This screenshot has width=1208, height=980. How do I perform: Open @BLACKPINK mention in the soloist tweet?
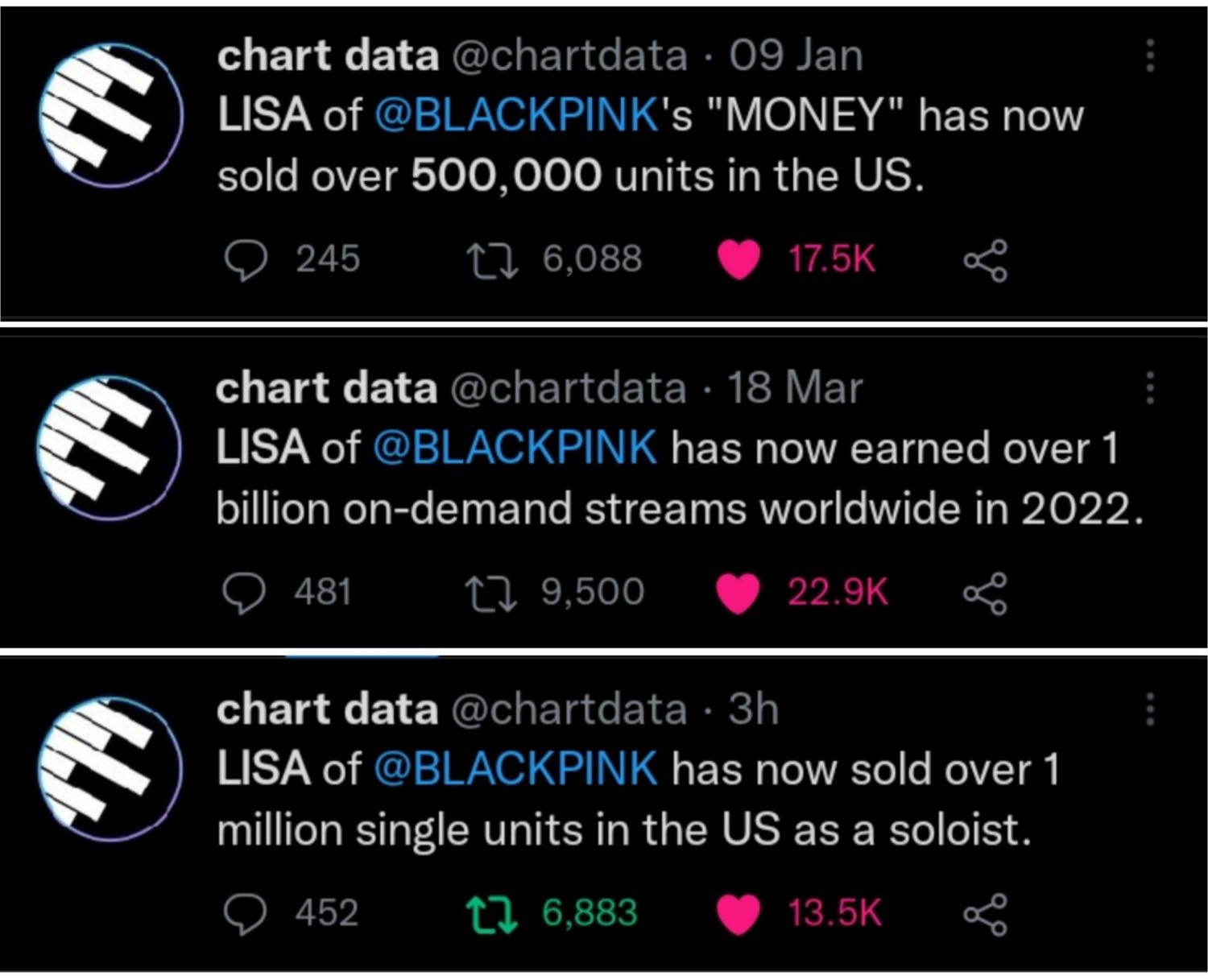516,768
